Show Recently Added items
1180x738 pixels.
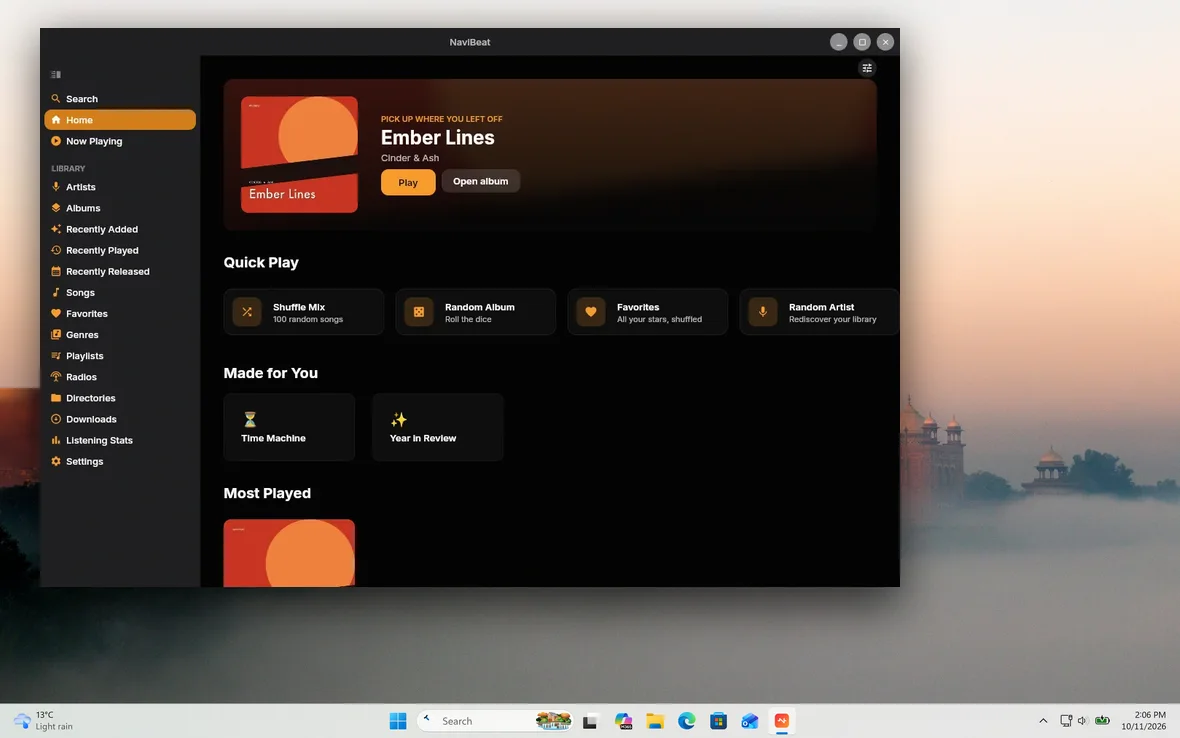pyautogui.click(x=120, y=229)
